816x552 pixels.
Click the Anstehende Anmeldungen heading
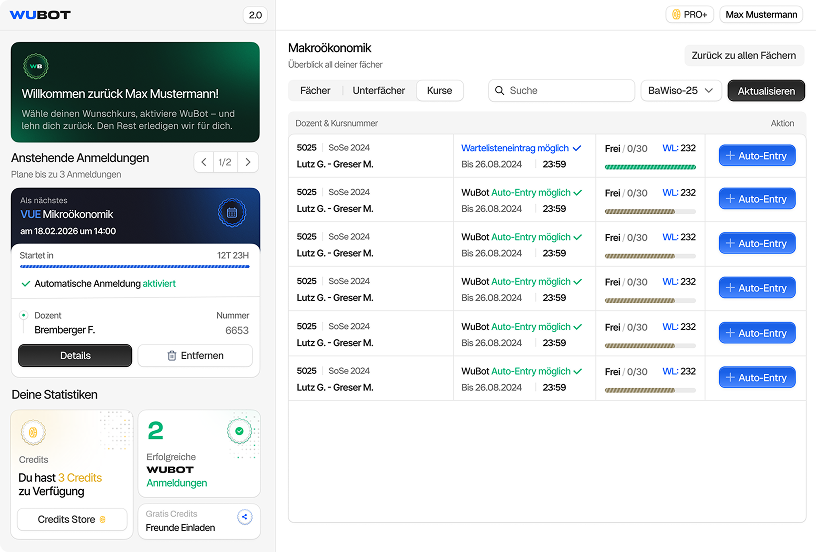[80, 158]
